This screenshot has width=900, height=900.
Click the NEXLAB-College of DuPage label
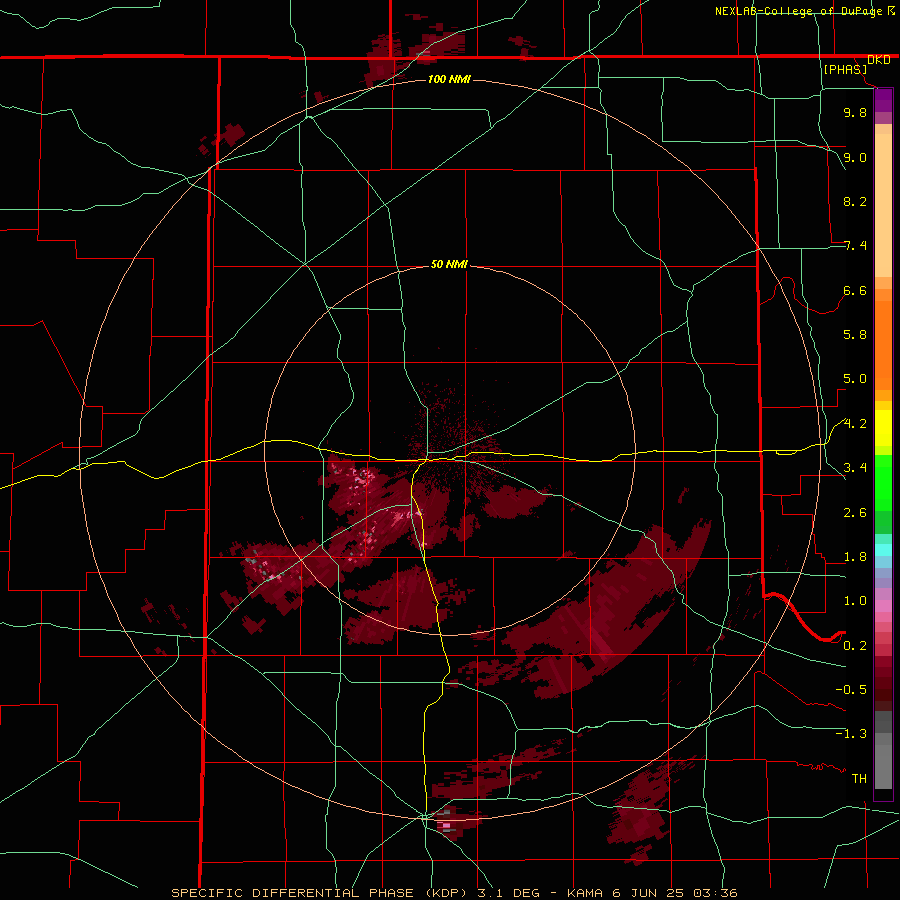coord(800,11)
